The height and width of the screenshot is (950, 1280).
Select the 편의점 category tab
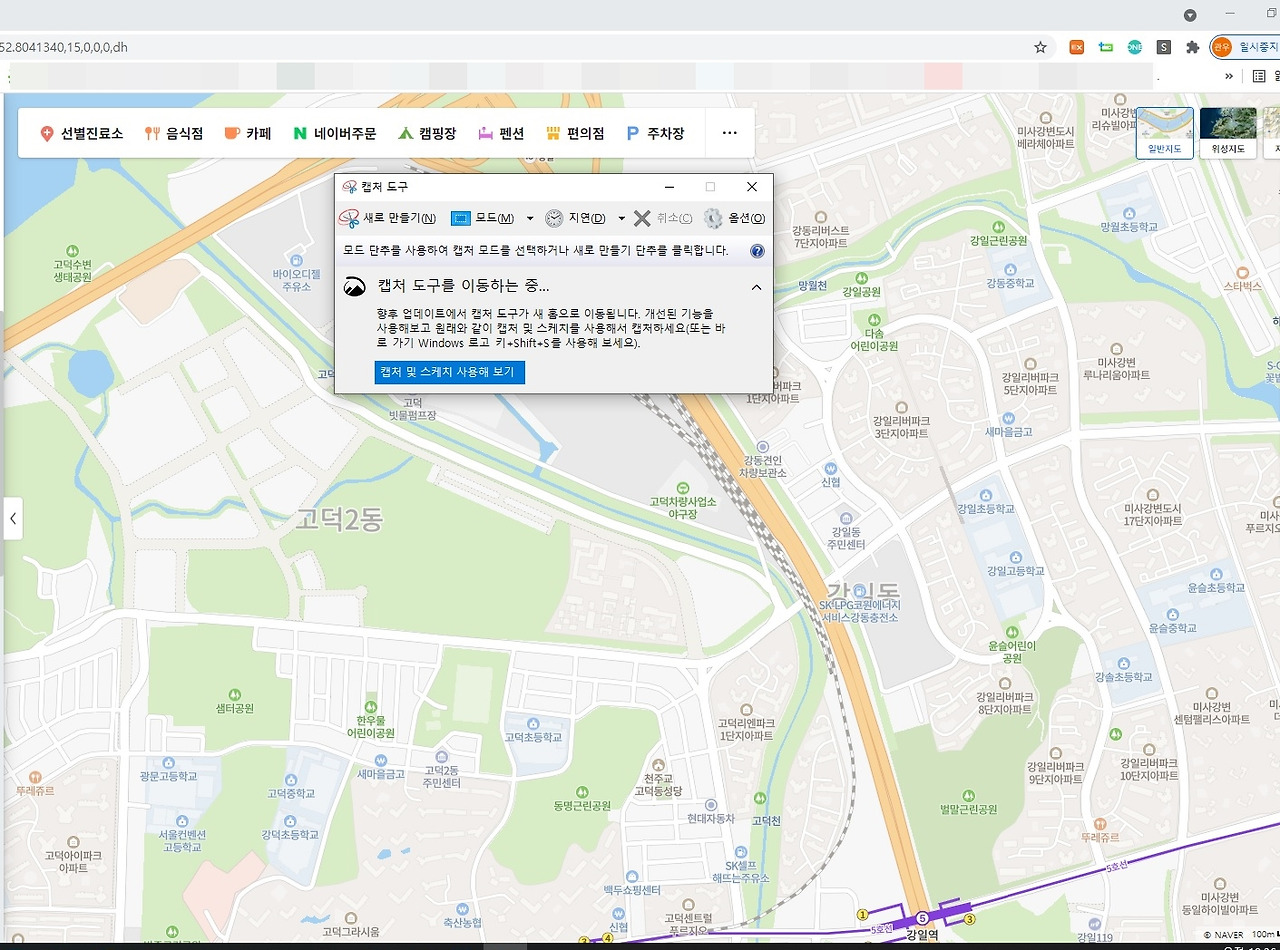pos(575,133)
